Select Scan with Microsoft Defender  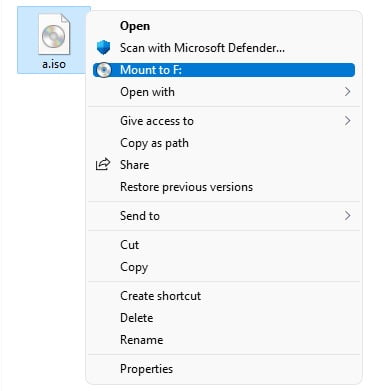[x=224, y=48]
